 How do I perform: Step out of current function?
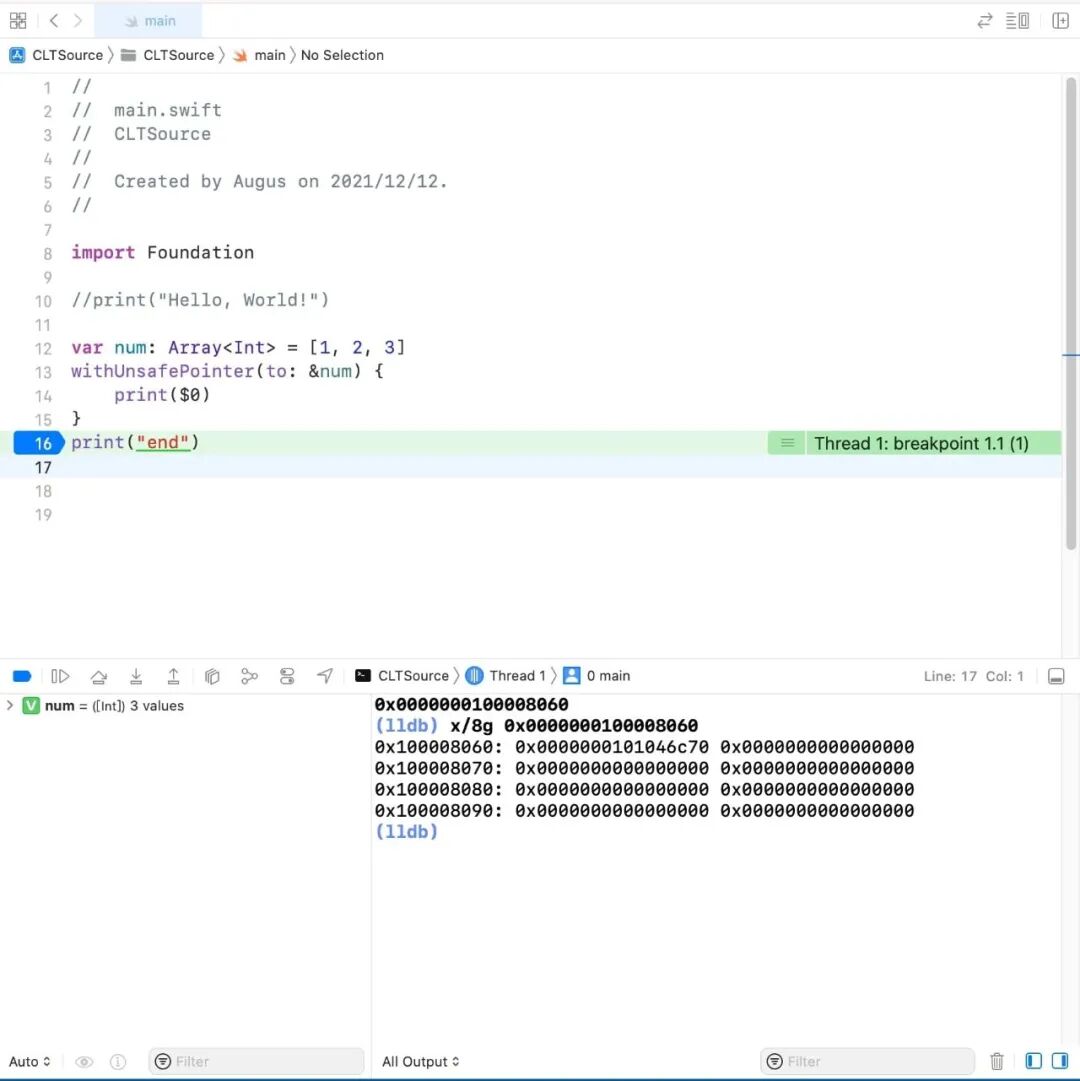(x=173, y=676)
